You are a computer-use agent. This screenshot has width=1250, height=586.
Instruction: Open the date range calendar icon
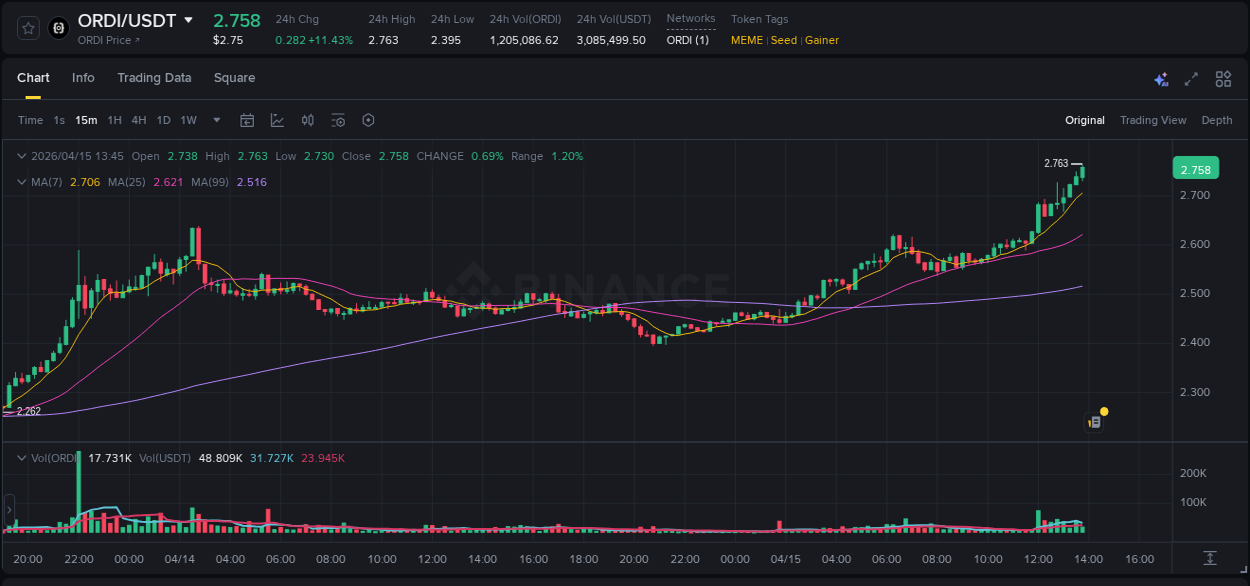click(x=247, y=120)
